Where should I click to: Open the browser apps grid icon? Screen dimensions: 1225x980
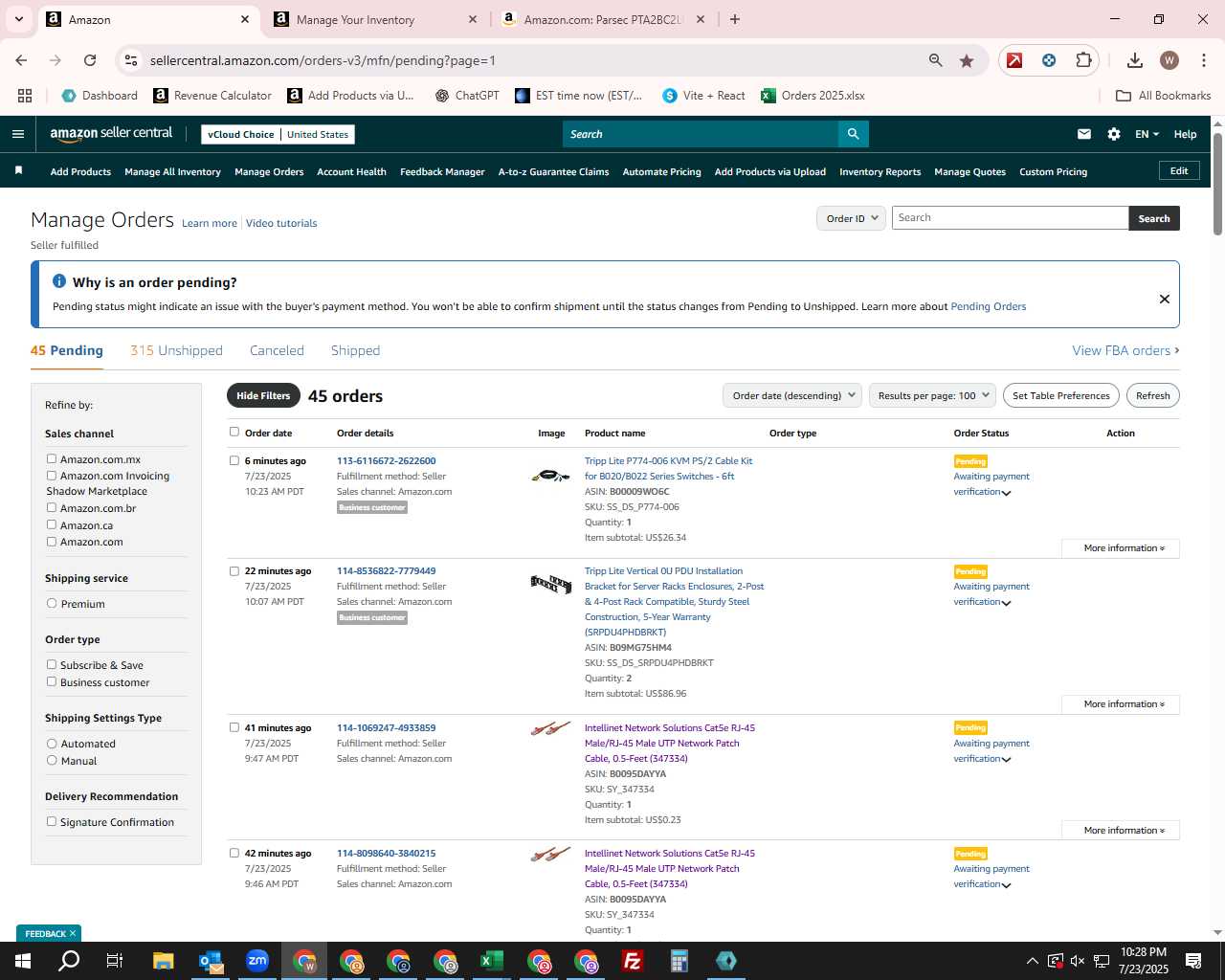click(25, 96)
